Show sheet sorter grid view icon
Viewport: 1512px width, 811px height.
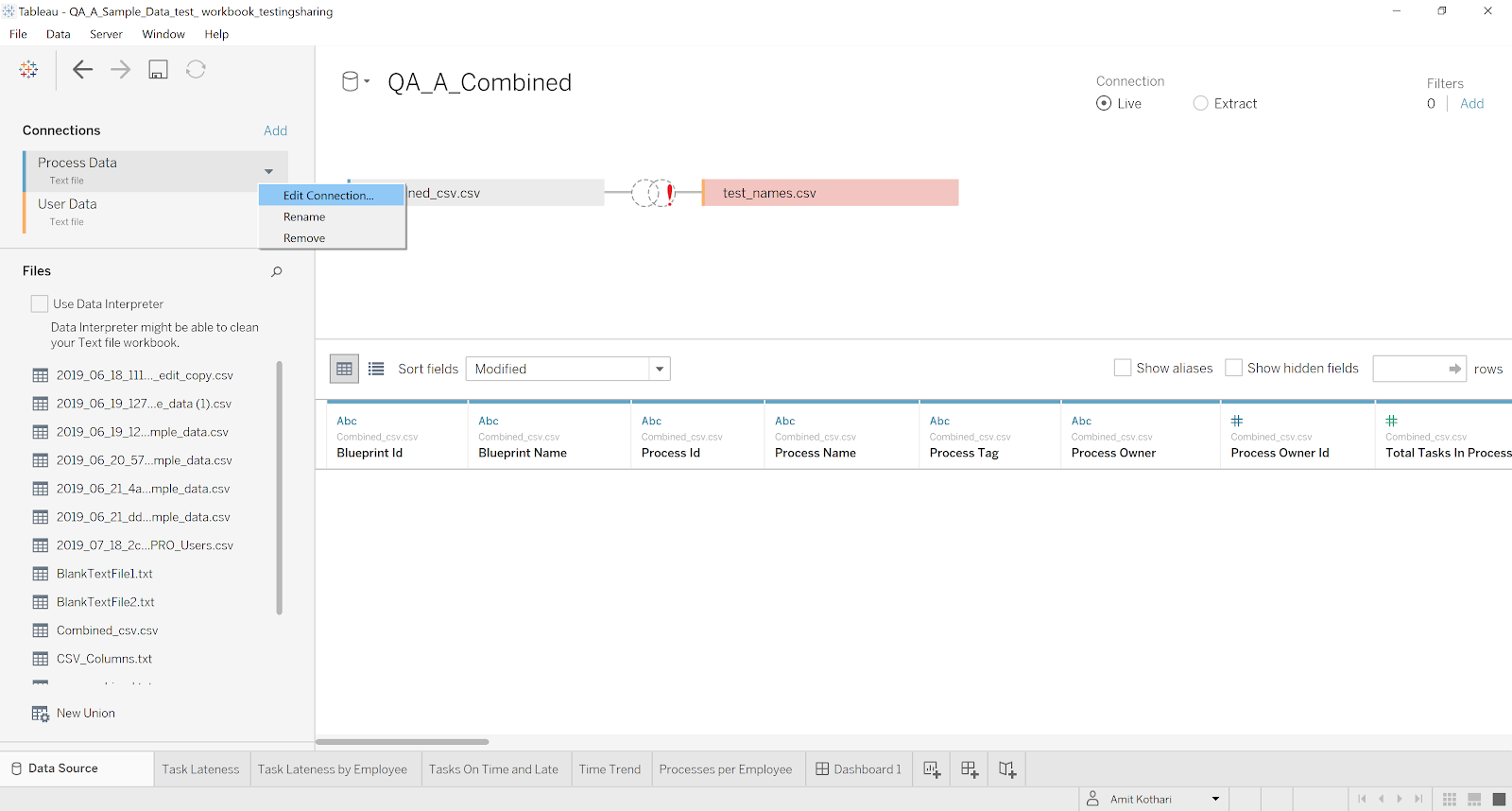(1450, 800)
